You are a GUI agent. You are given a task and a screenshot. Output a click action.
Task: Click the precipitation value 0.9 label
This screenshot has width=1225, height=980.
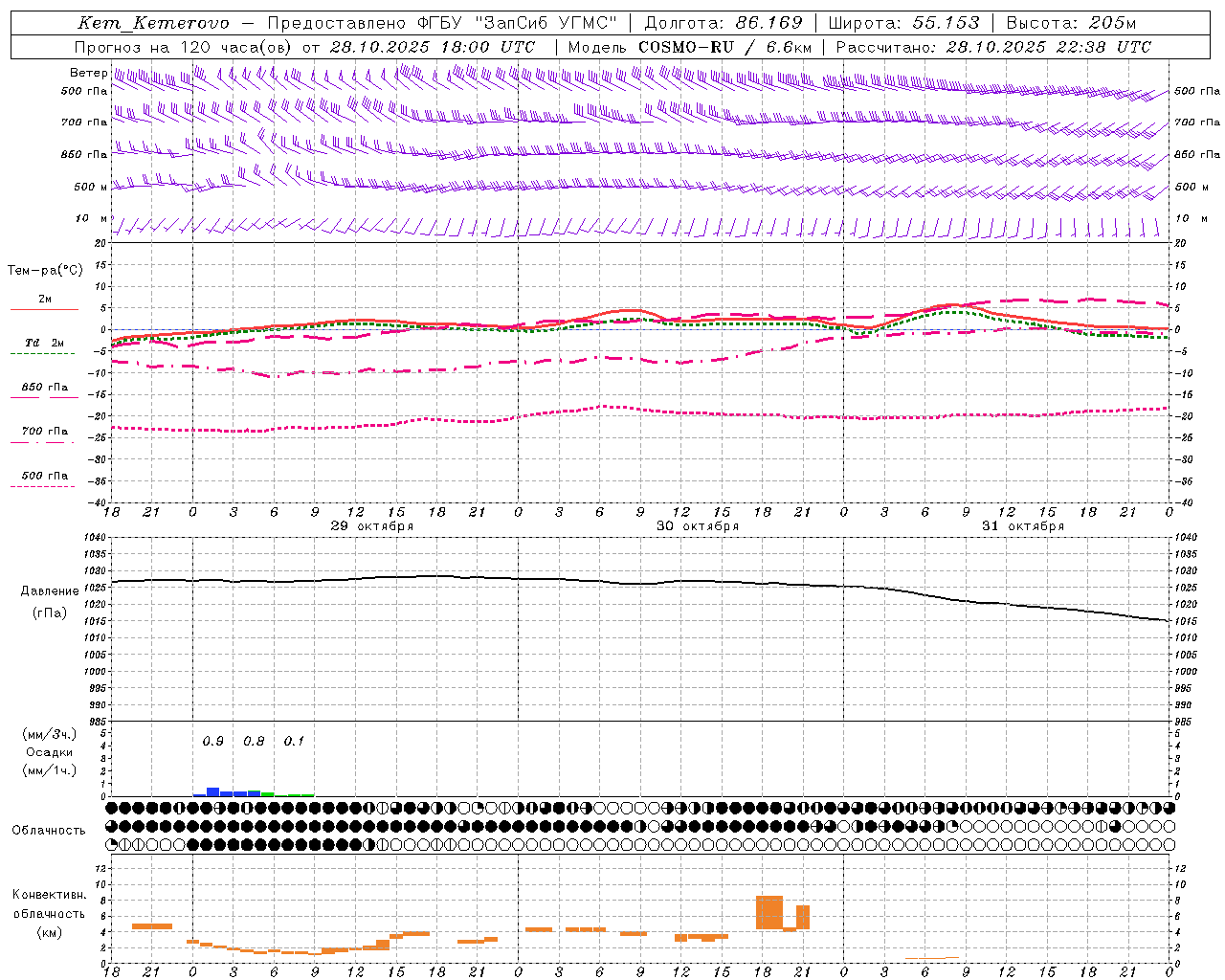(x=212, y=741)
